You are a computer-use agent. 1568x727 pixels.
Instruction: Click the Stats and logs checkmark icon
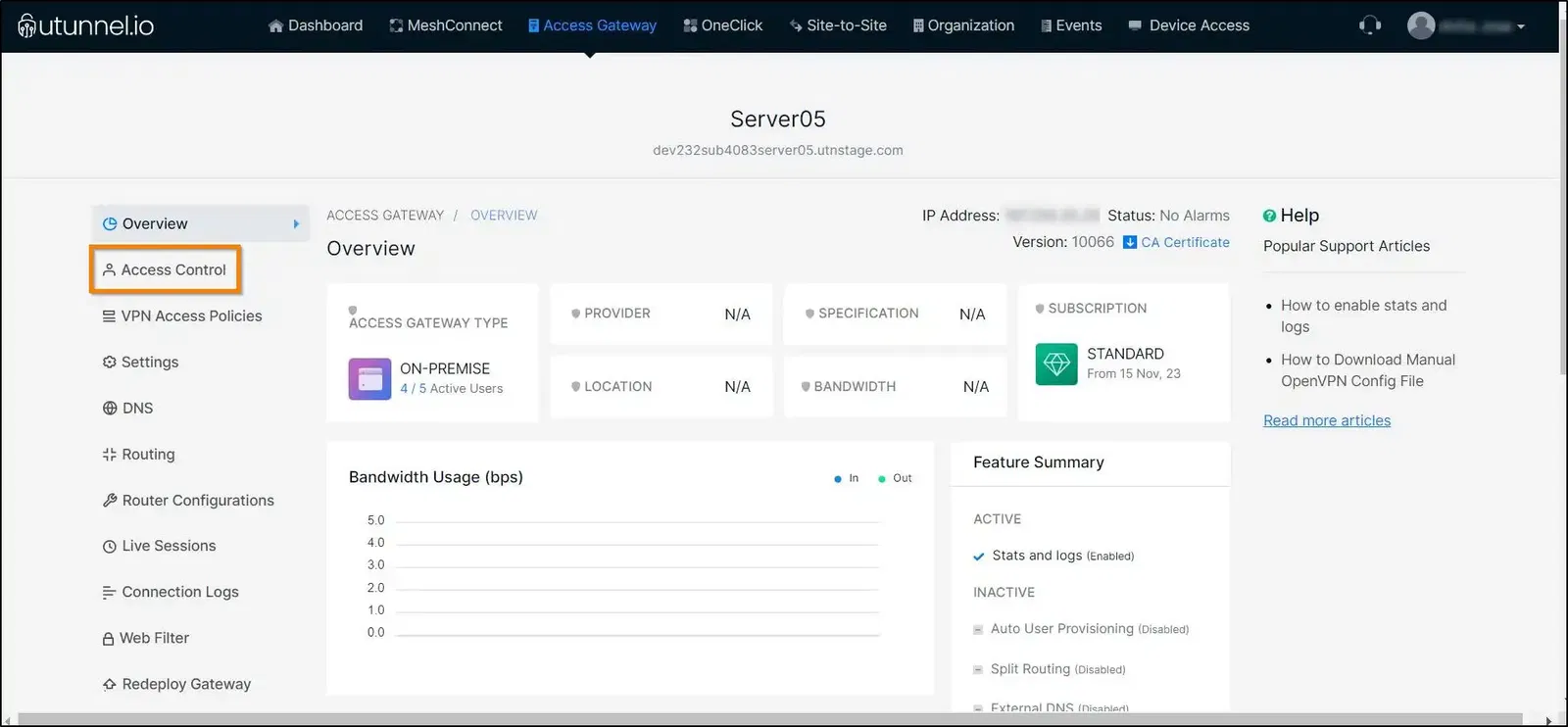coord(978,557)
